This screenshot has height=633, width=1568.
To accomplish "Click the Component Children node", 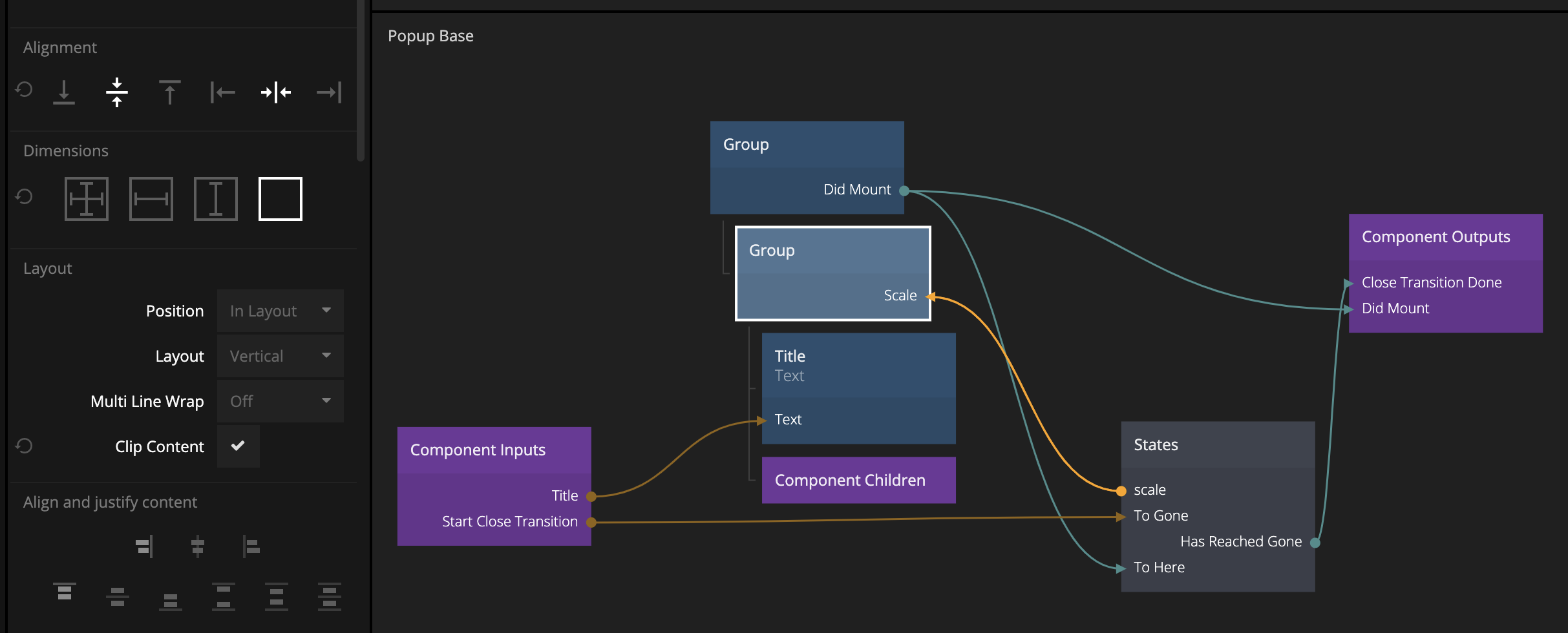I will point(858,481).
